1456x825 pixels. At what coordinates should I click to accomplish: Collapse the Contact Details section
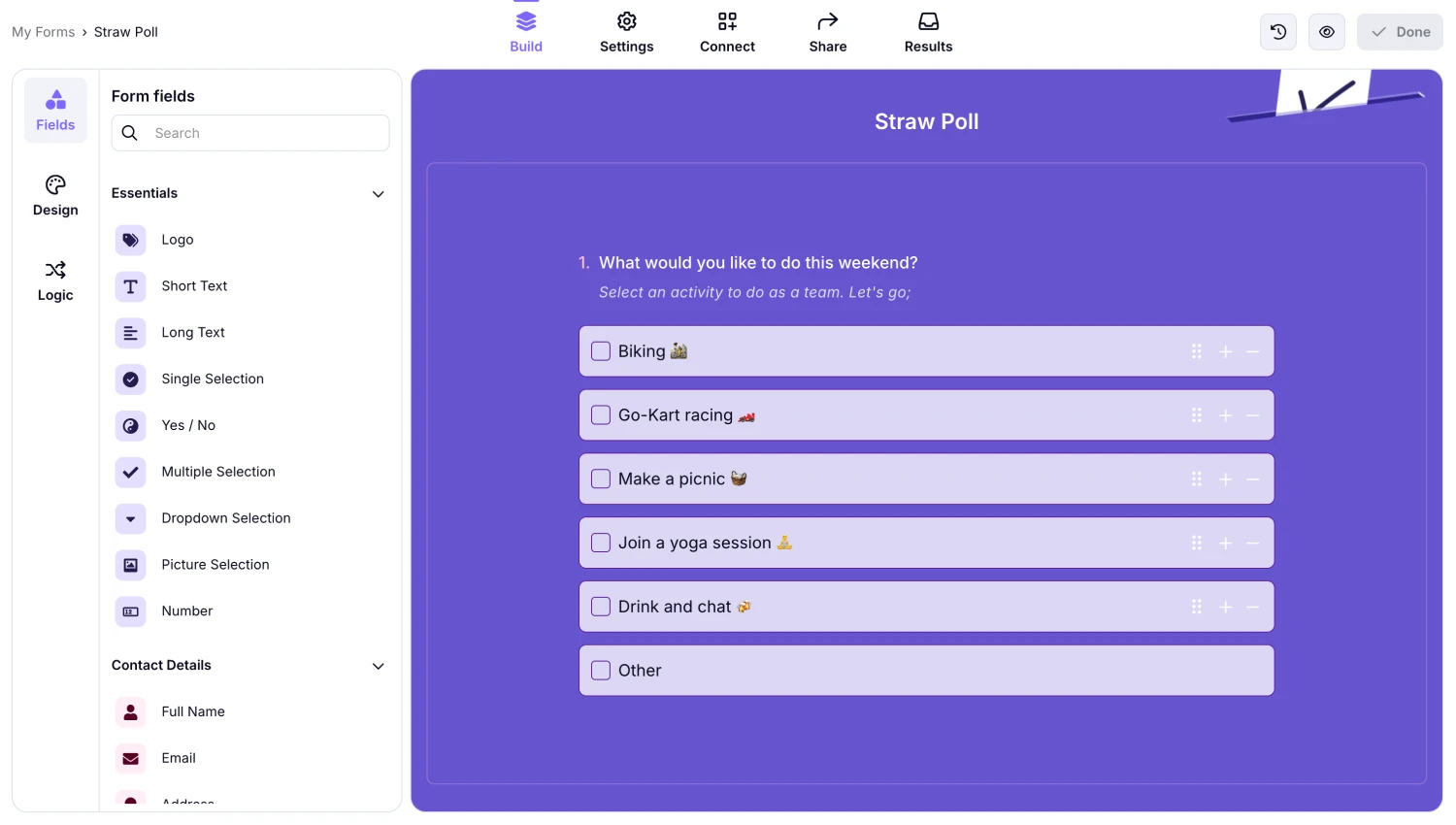point(378,666)
